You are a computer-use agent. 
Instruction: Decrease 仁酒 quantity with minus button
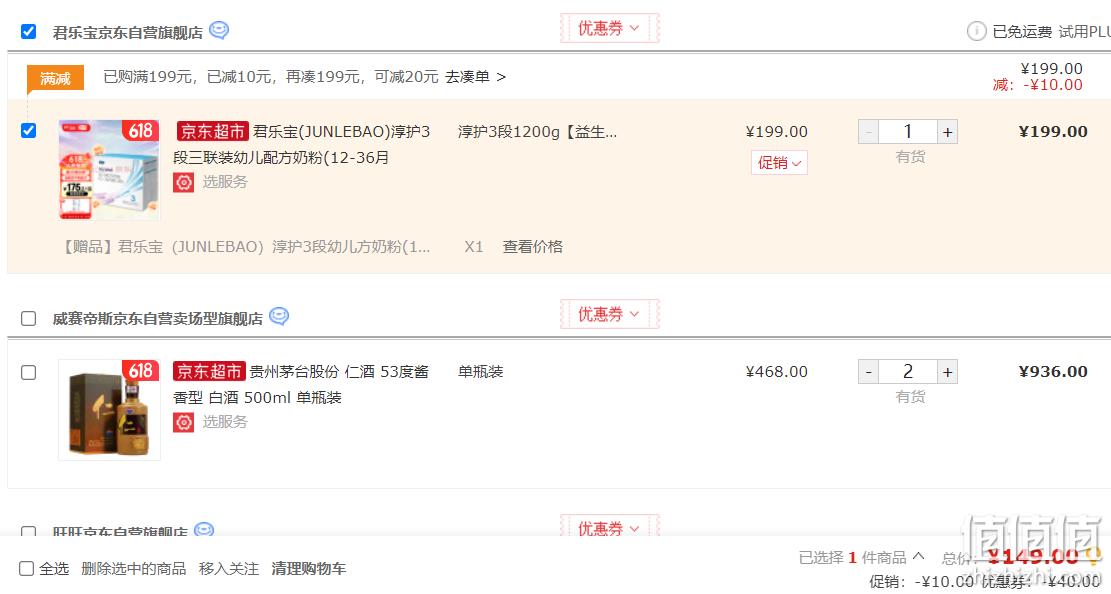pos(869,372)
